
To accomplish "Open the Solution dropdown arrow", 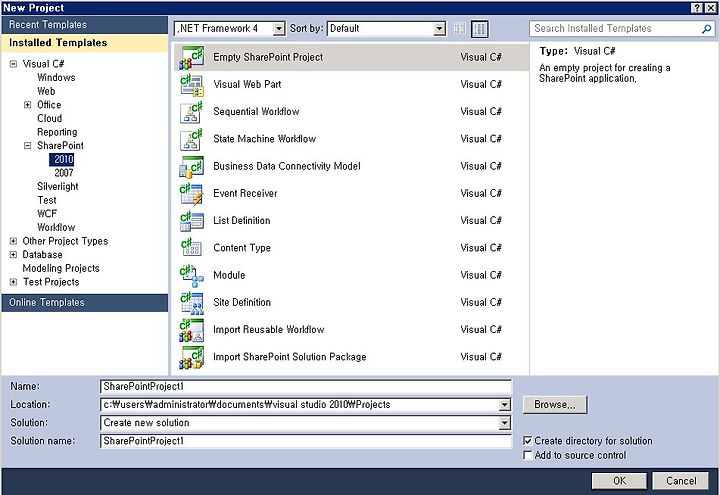I will (x=504, y=423).
